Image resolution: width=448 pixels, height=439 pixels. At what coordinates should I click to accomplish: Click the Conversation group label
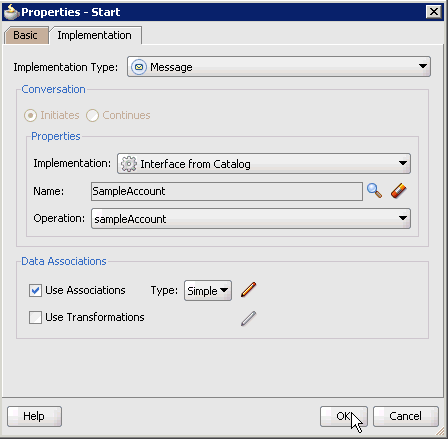53,89
